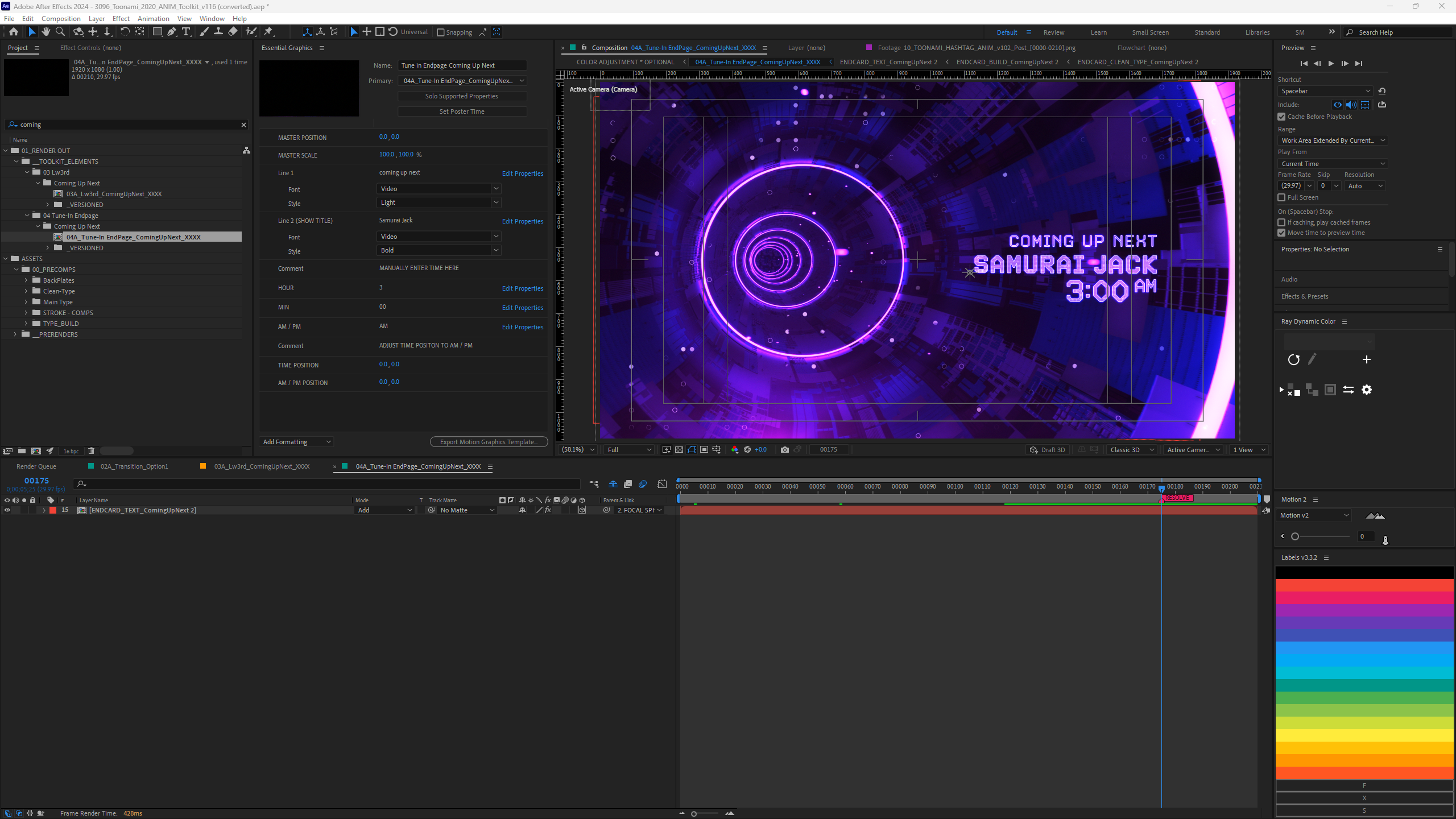Select the Pan Behind anchor point tool

tap(139, 32)
